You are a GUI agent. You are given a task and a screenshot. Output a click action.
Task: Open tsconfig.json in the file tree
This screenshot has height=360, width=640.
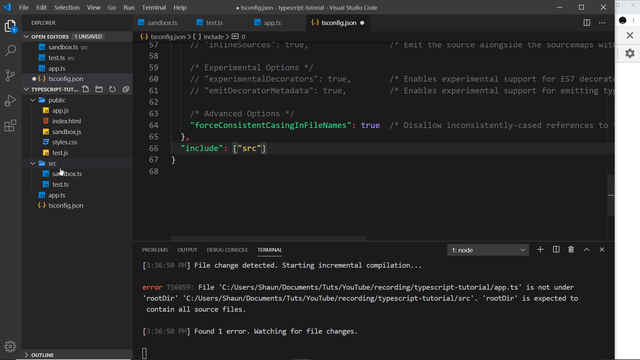point(66,206)
